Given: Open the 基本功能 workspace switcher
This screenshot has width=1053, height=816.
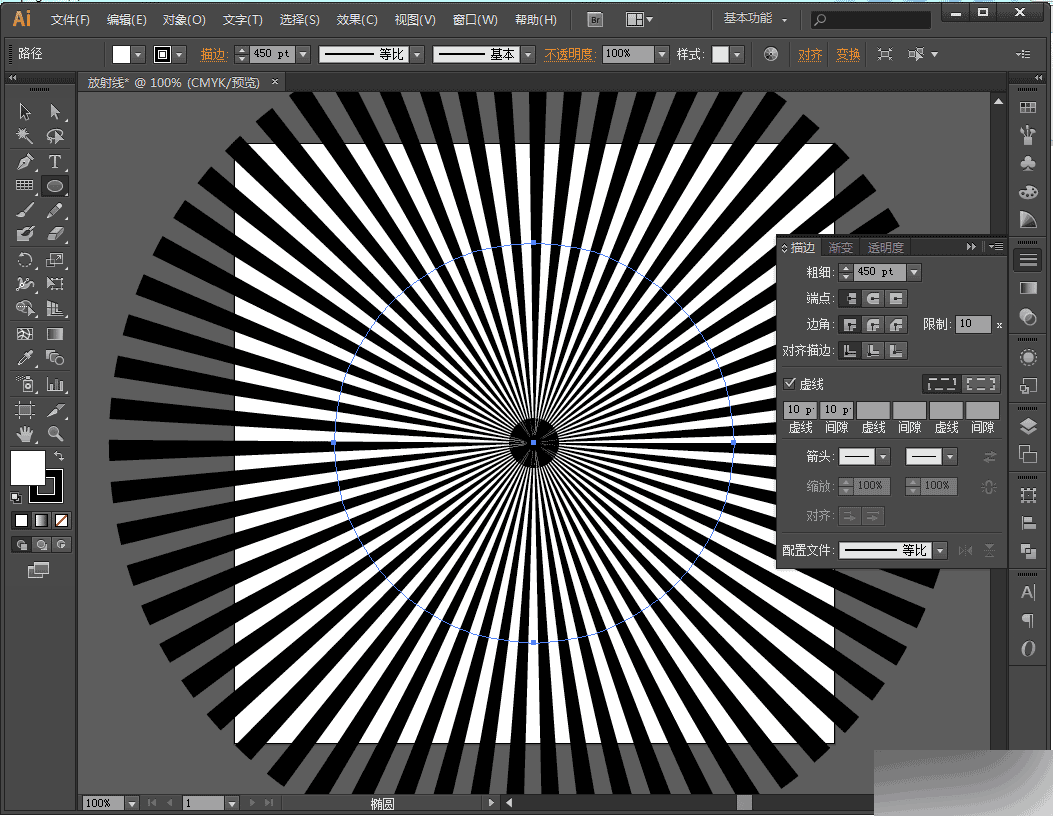Looking at the screenshot, I should click(755, 19).
